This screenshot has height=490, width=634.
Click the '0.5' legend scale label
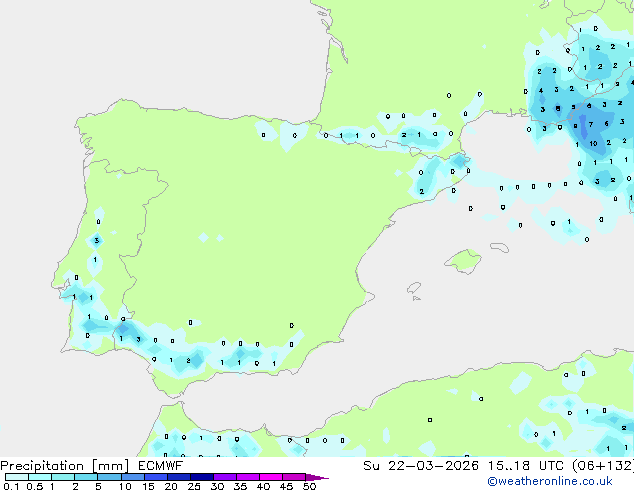point(35,486)
